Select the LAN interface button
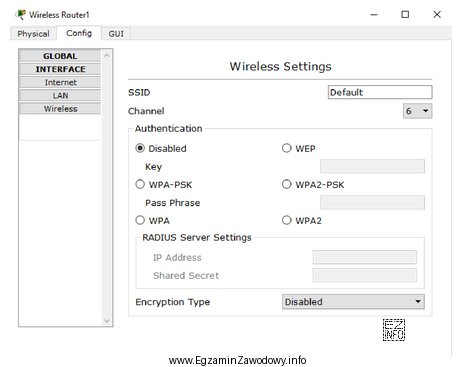The image size is (462, 367). point(60,96)
